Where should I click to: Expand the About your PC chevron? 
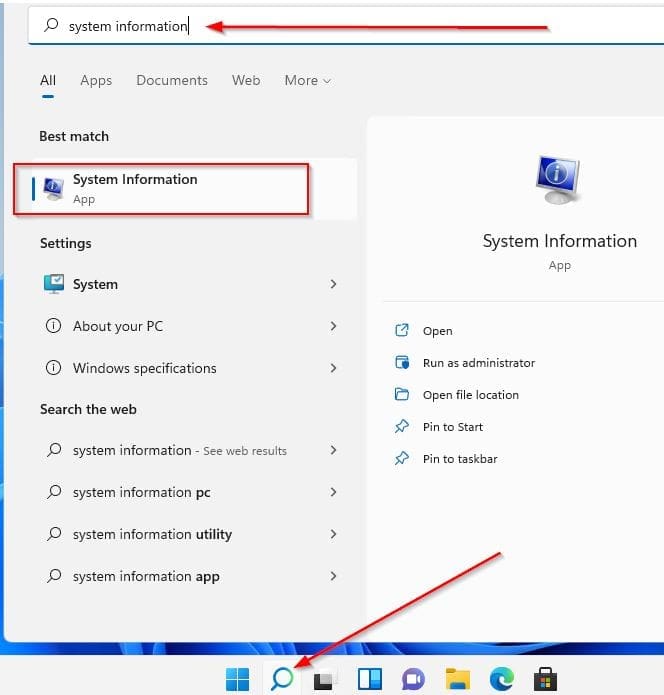point(333,327)
